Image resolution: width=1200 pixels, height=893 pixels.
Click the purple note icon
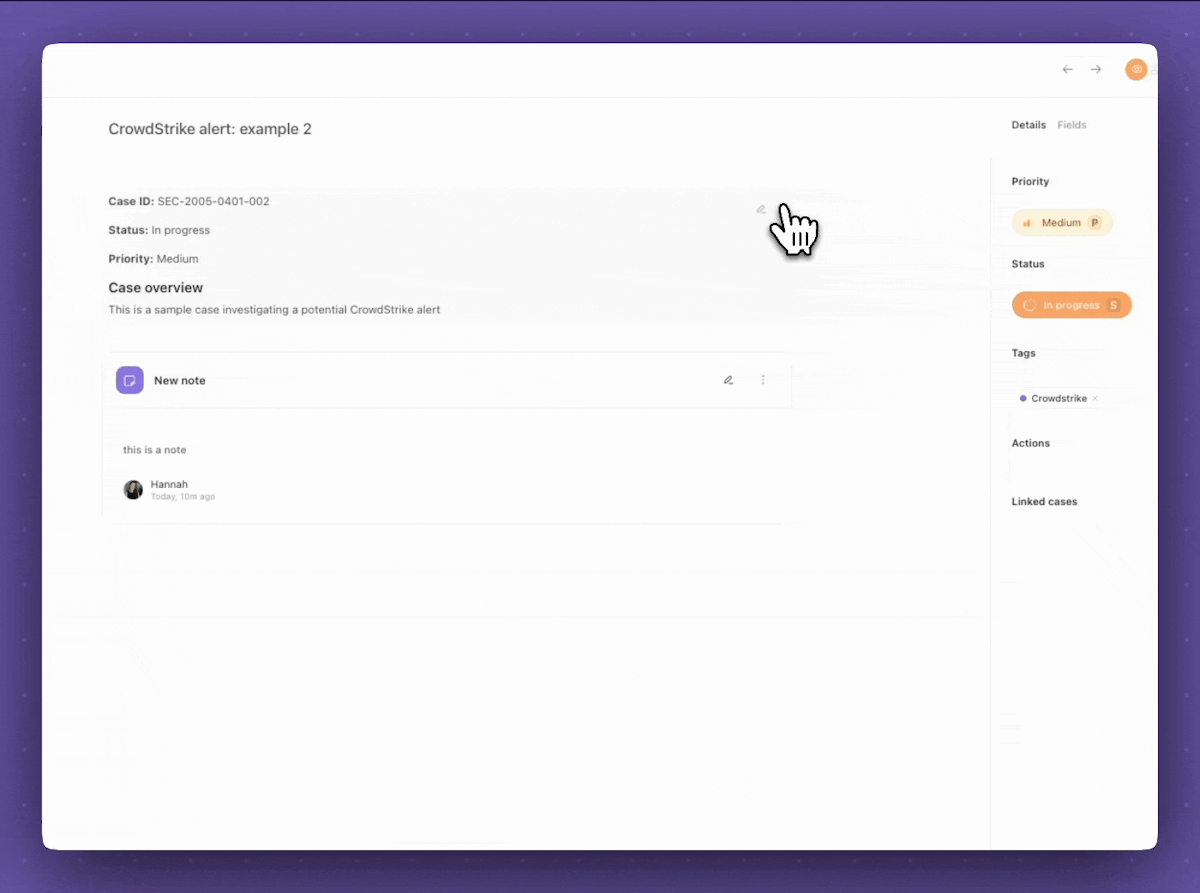pos(130,380)
